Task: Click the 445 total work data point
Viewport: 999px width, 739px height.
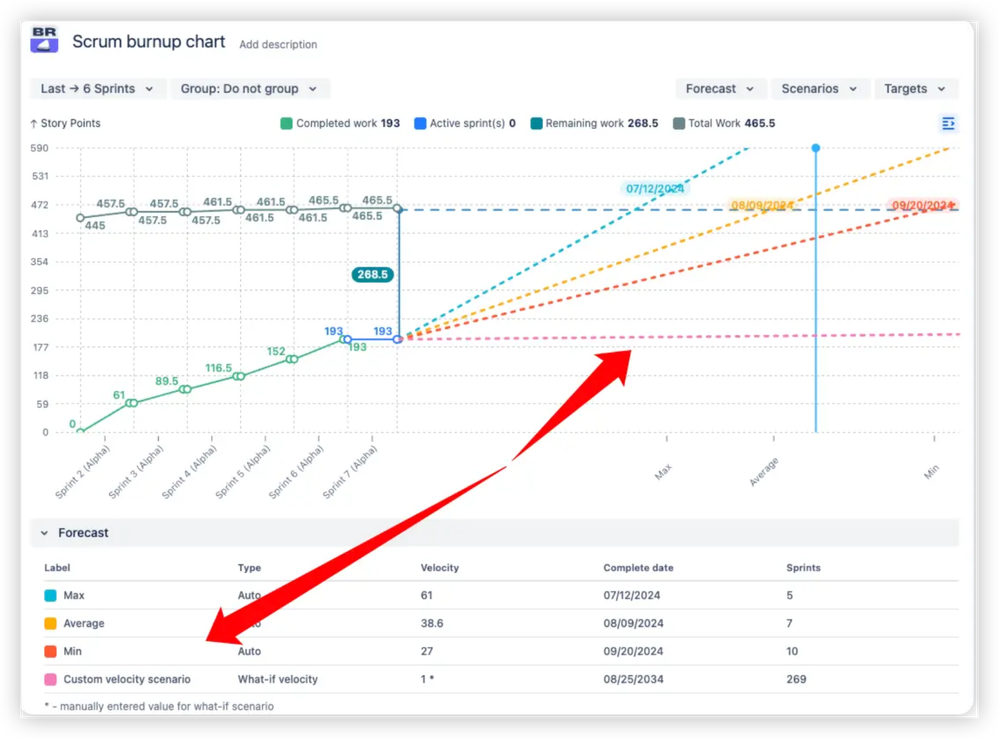Action: tap(80, 218)
